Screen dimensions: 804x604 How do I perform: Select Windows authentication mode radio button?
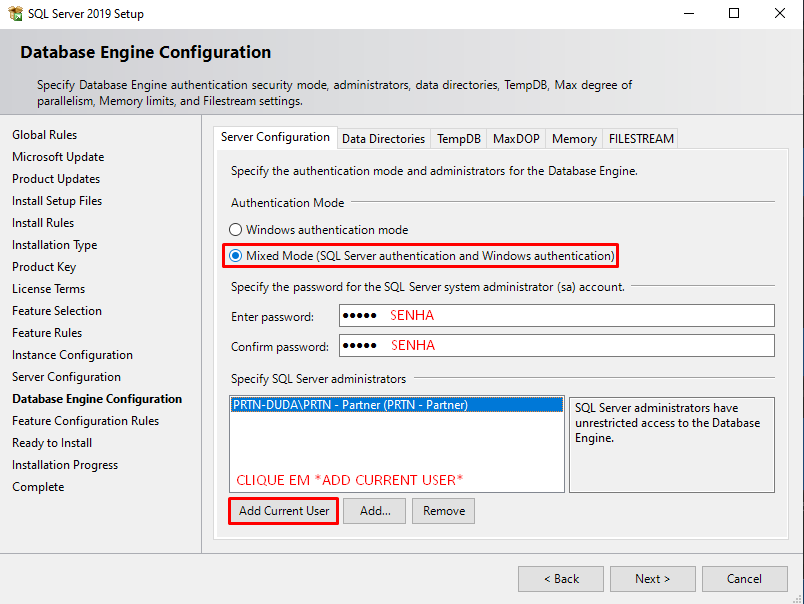[x=235, y=230]
